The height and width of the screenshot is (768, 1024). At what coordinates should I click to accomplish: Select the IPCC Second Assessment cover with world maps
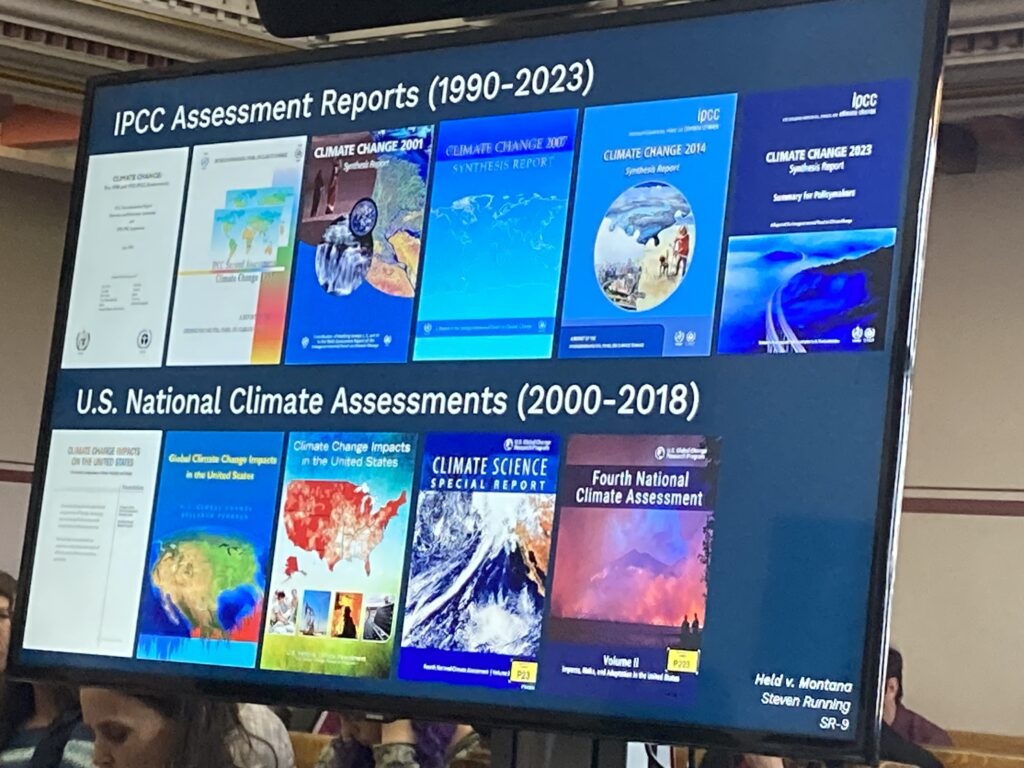234,251
